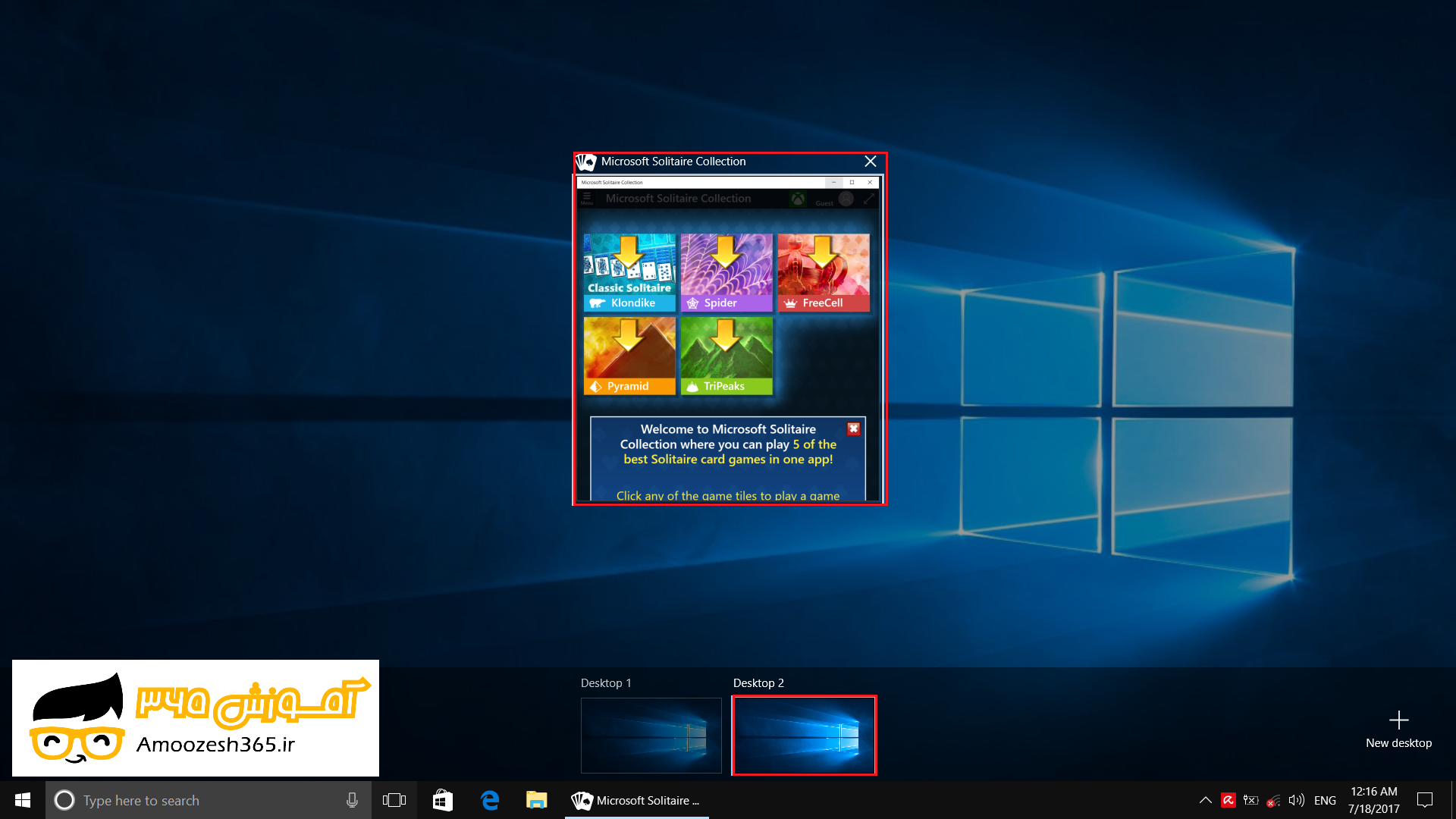Show hidden system tray icons
The width and height of the screenshot is (1456, 819).
click(1205, 800)
